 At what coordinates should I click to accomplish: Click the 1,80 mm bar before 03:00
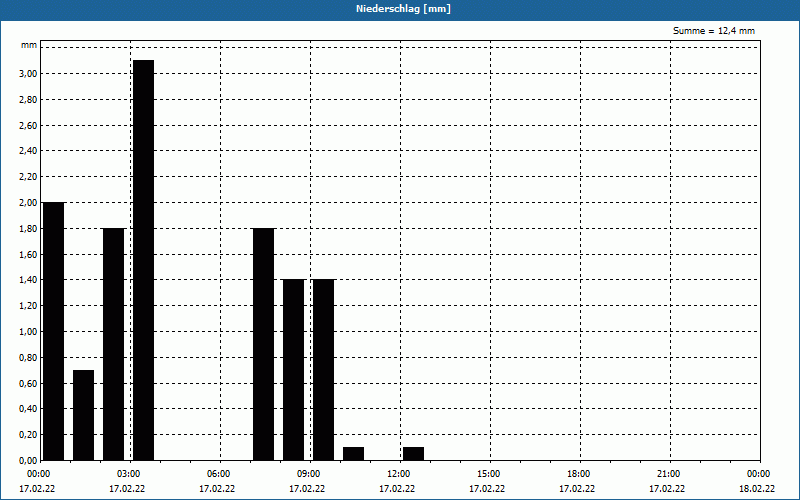pos(114,344)
